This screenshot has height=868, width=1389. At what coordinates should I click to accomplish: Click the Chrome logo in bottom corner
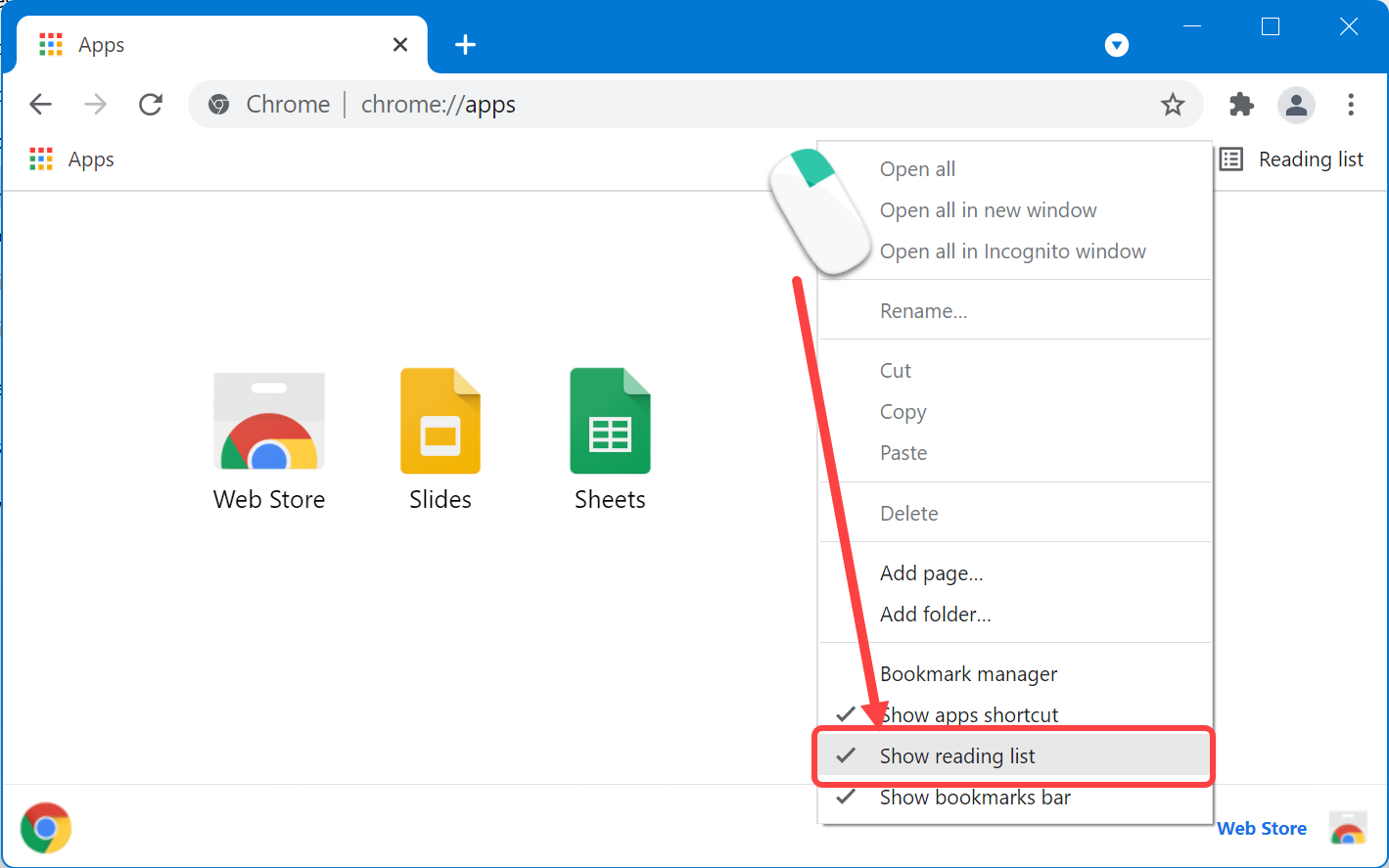[45, 828]
